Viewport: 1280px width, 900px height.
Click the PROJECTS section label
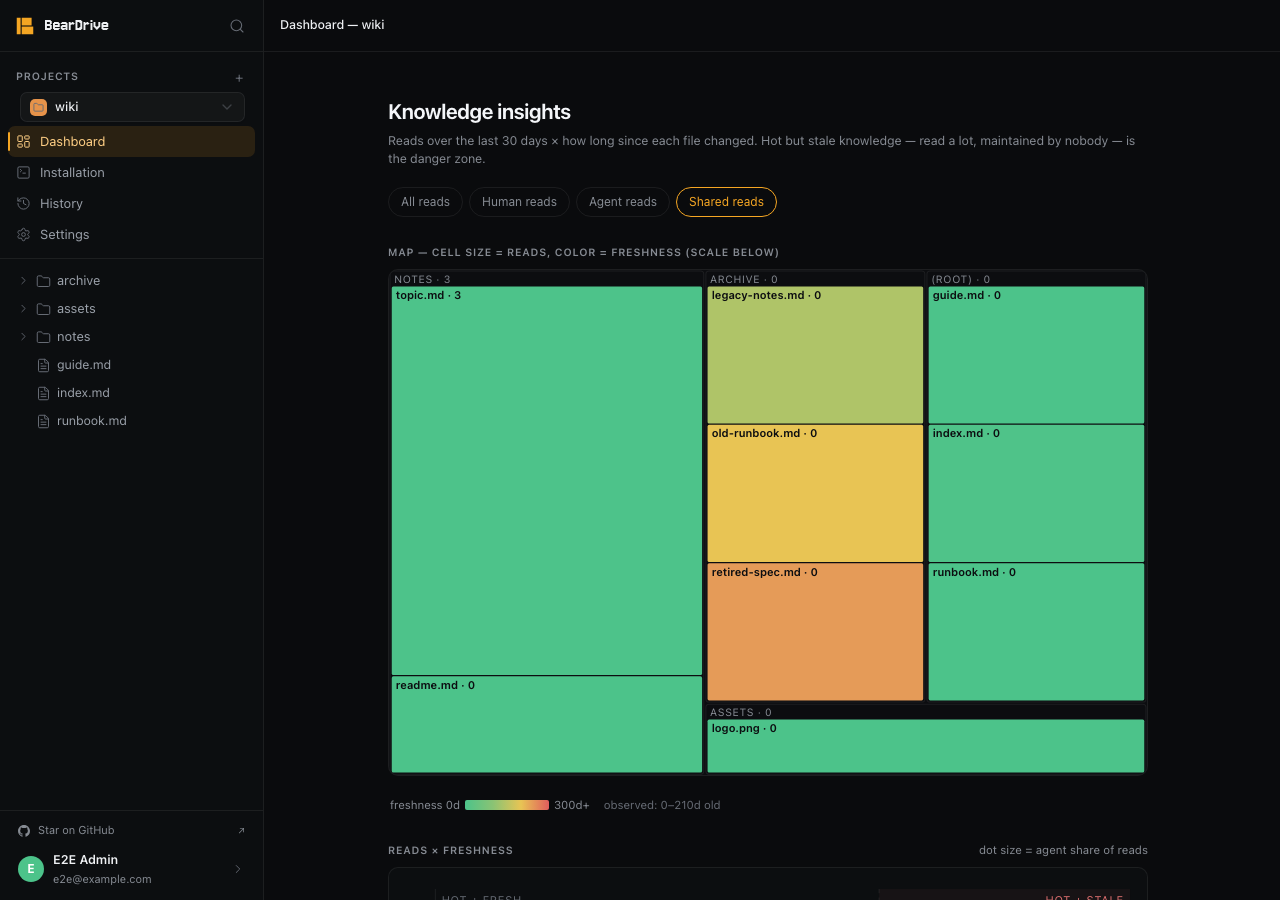click(47, 77)
